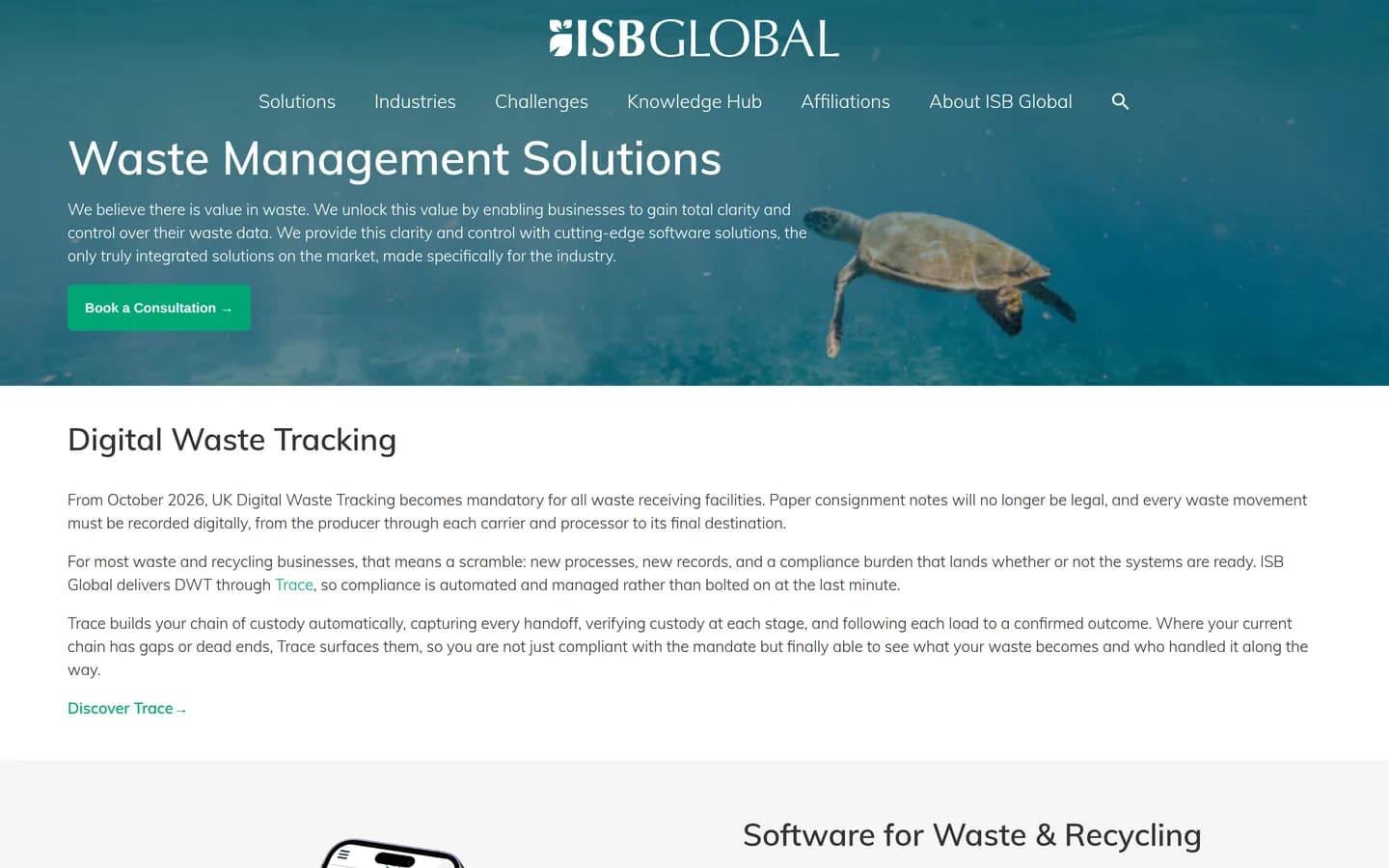Image resolution: width=1389 pixels, height=868 pixels.
Task: Open About ISB Global menu
Action: (x=1000, y=101)
